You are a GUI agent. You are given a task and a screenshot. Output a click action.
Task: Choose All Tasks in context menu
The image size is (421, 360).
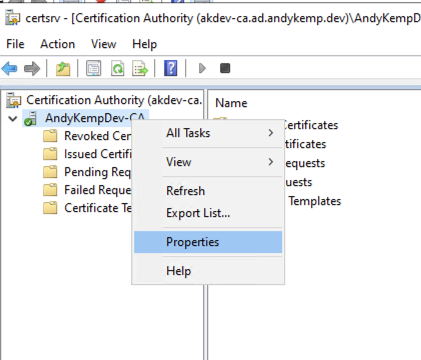pos(208,133)
